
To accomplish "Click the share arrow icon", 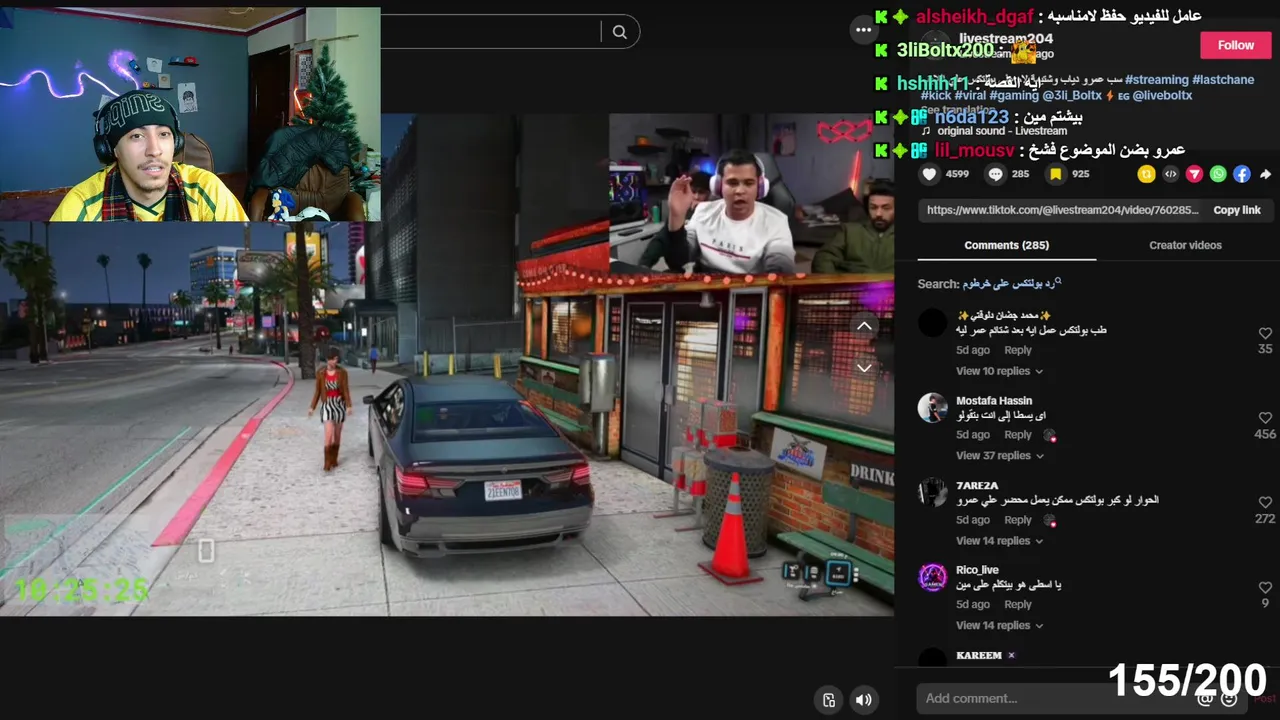I will 1265,174.
